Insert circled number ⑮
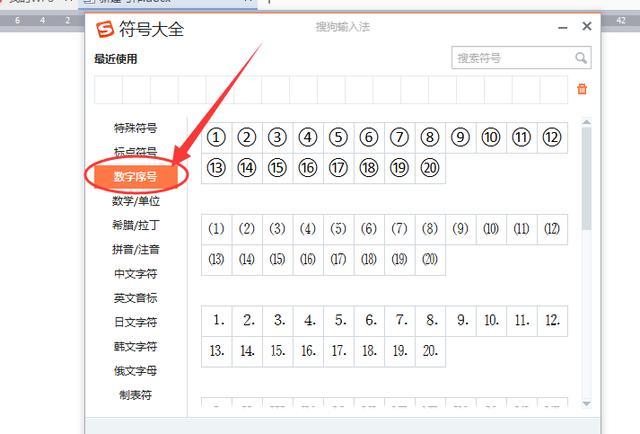Screen dimensions: 640x434 pos(278,168)
